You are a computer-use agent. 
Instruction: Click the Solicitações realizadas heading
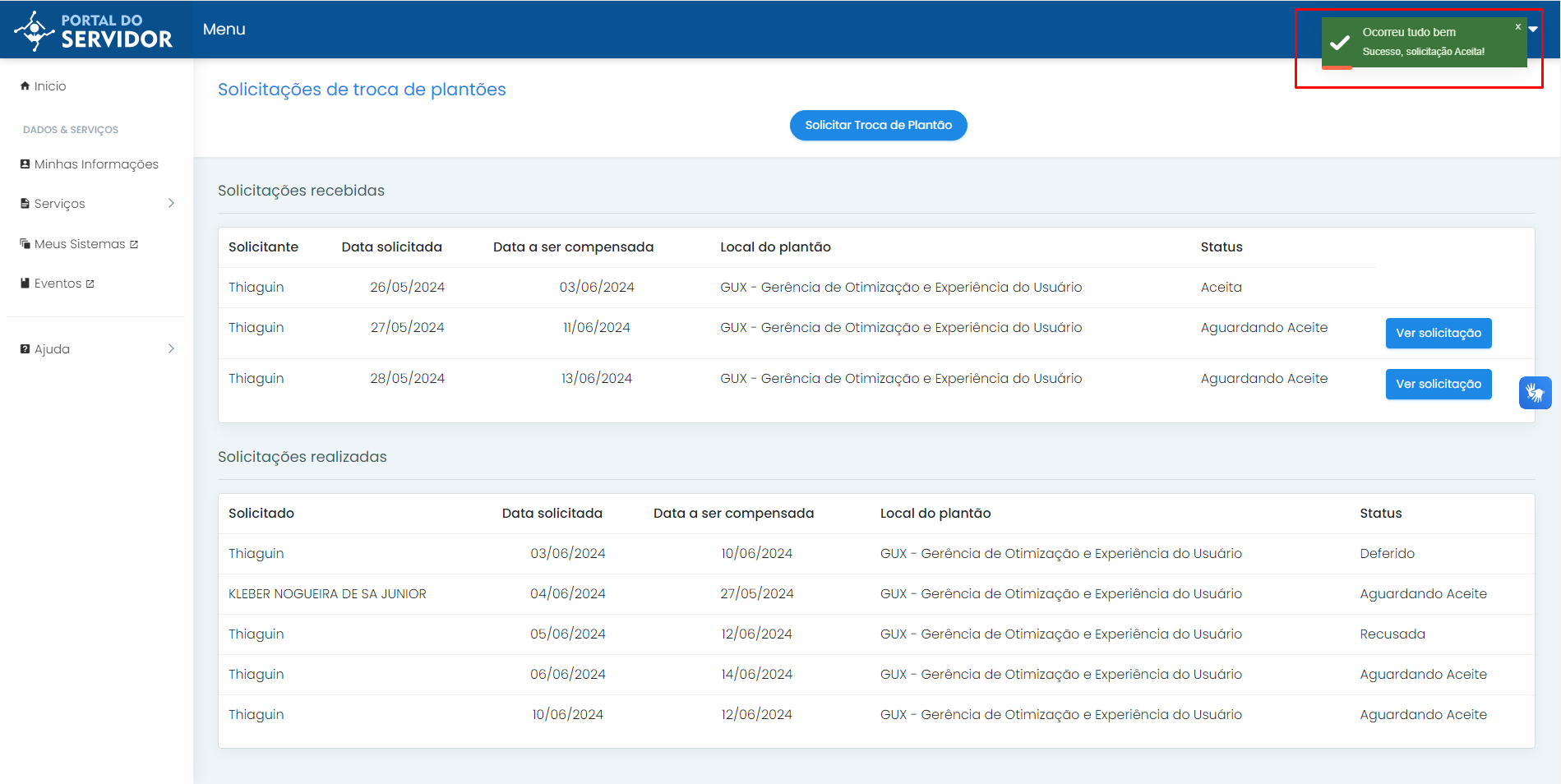click(x=302, y=457)
